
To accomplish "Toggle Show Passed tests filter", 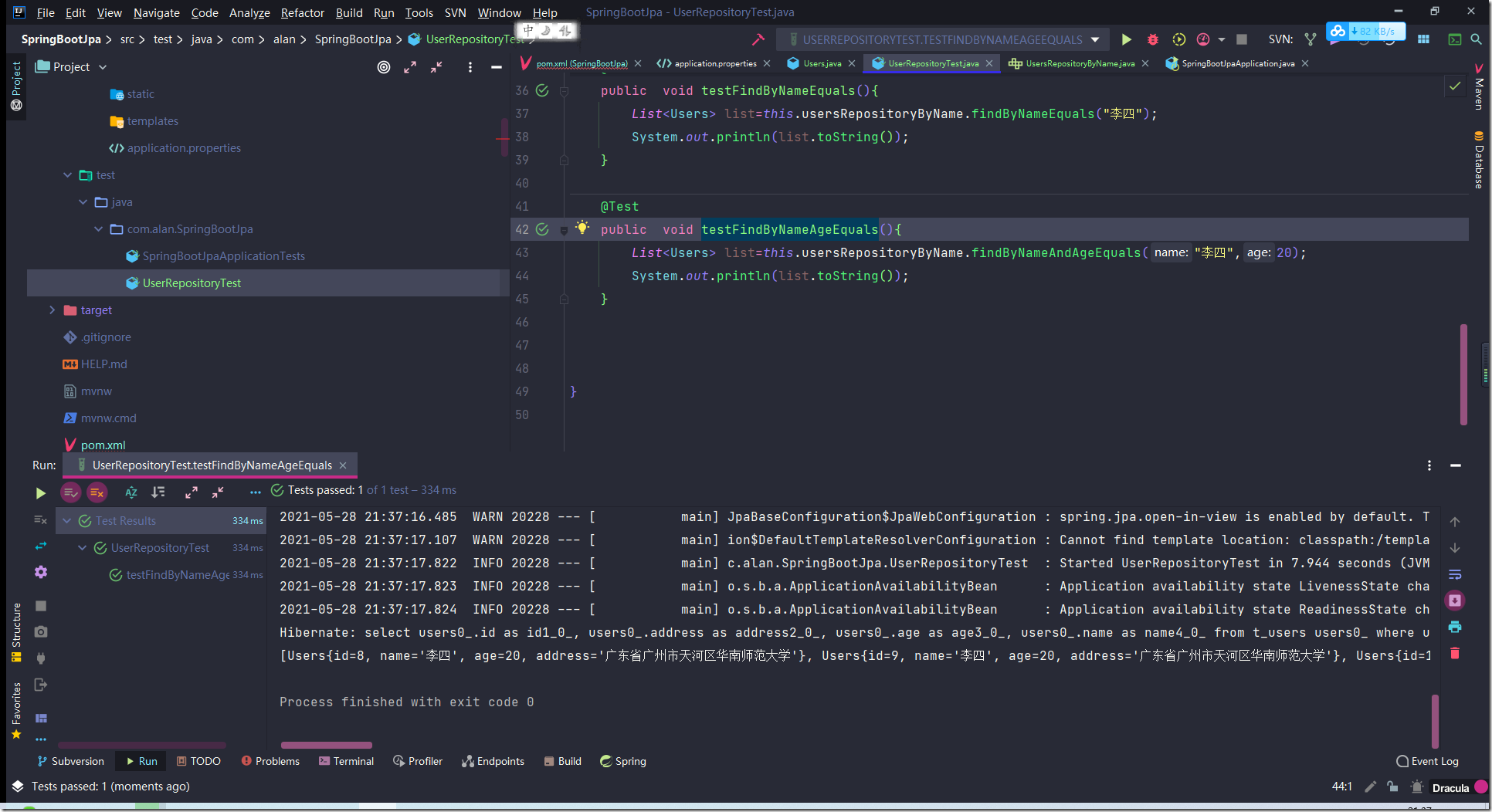I will click(x=70, y=492).
